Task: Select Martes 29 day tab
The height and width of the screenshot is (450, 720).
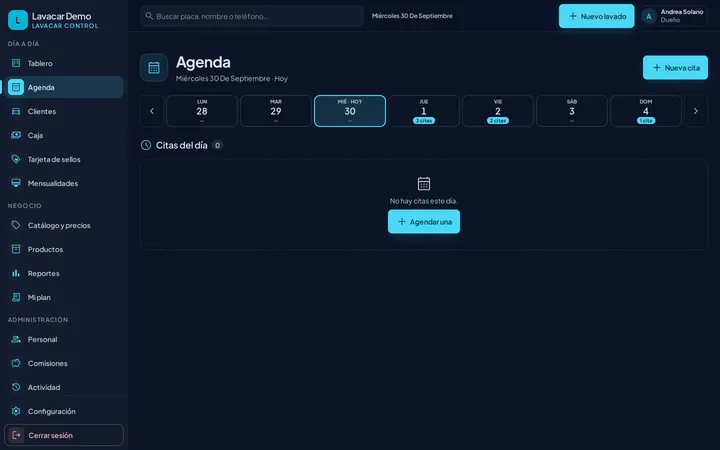Action: [x=276, y=111]
